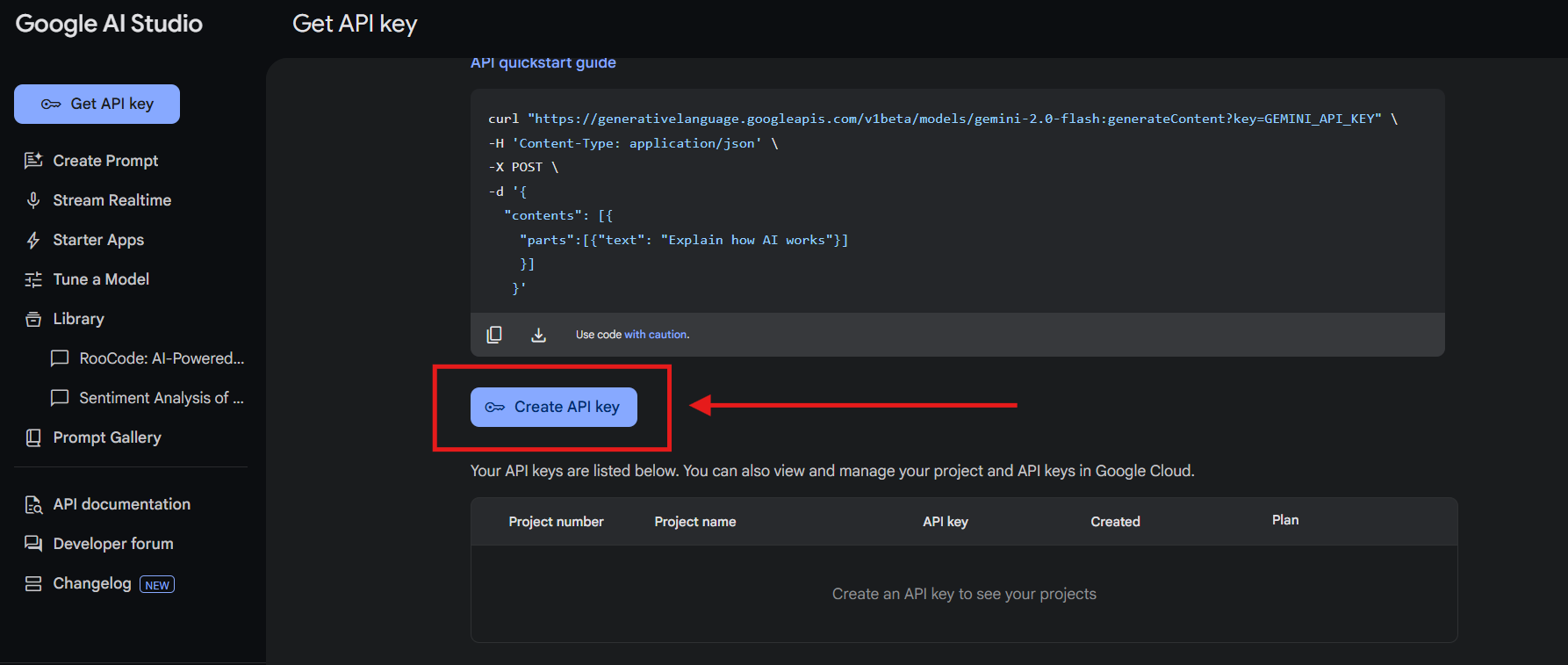Open the API quickstart guide link
This screenshot has width=1568, height=665.
coord(543,62)
